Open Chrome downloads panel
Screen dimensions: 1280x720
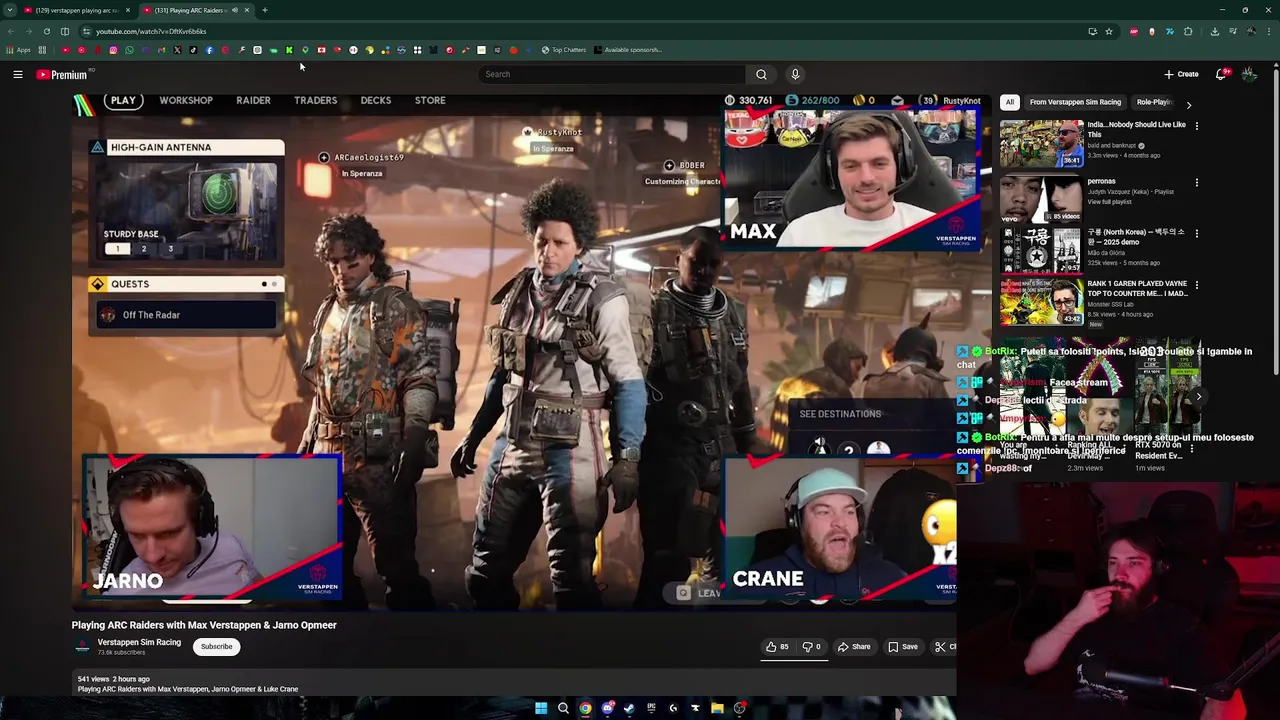[x=1215, y=31]
